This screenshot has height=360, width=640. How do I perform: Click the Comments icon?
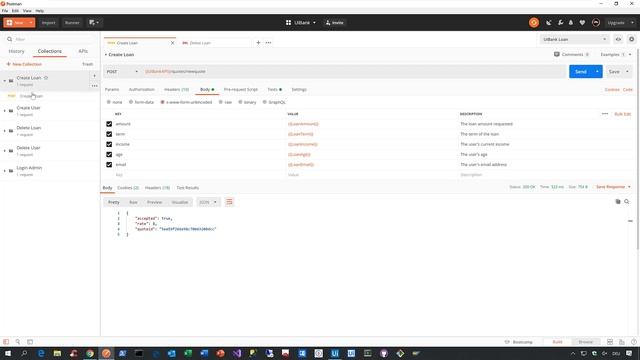point(556,54)
